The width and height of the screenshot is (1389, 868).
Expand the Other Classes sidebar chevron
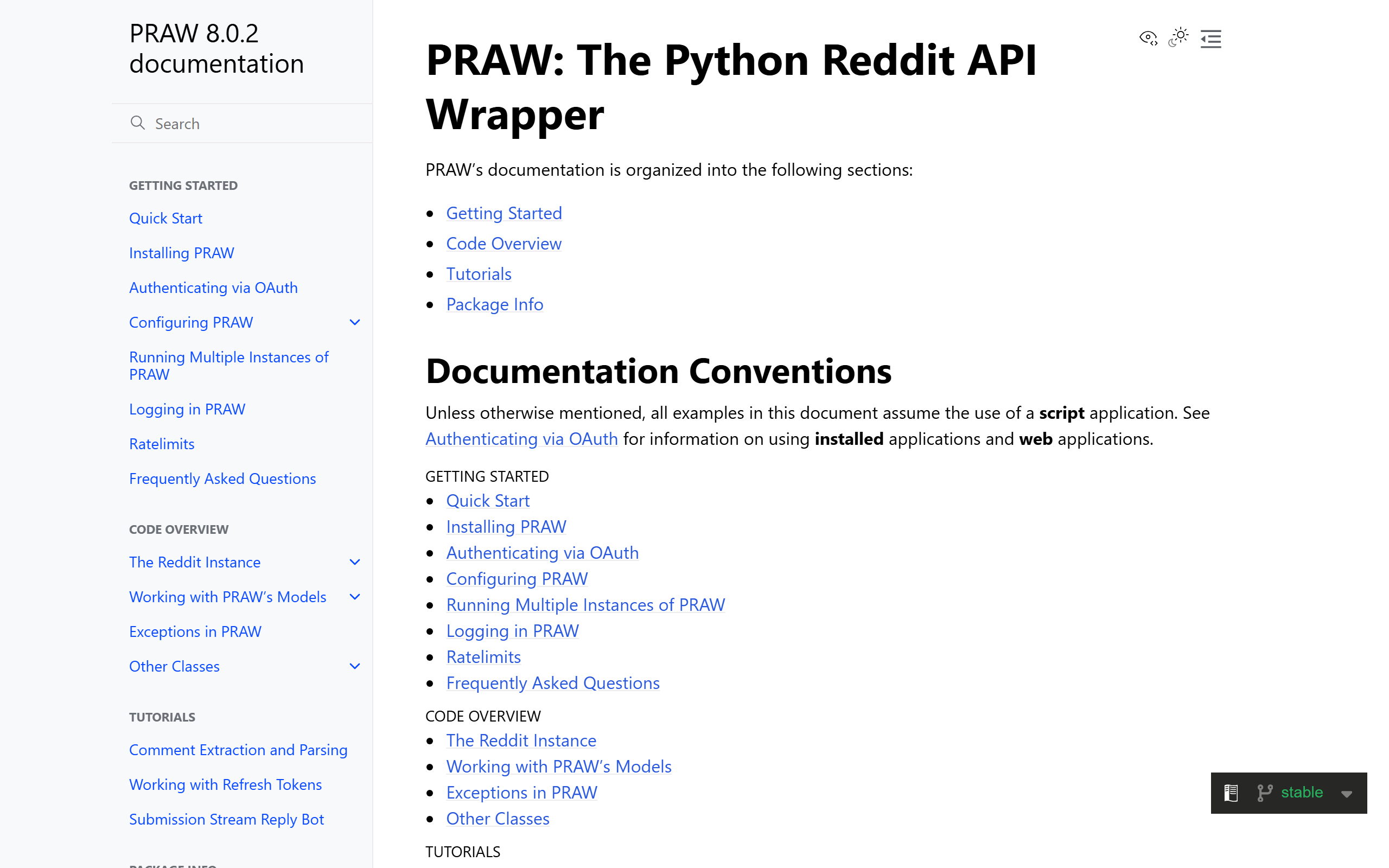tap(355, 666)
